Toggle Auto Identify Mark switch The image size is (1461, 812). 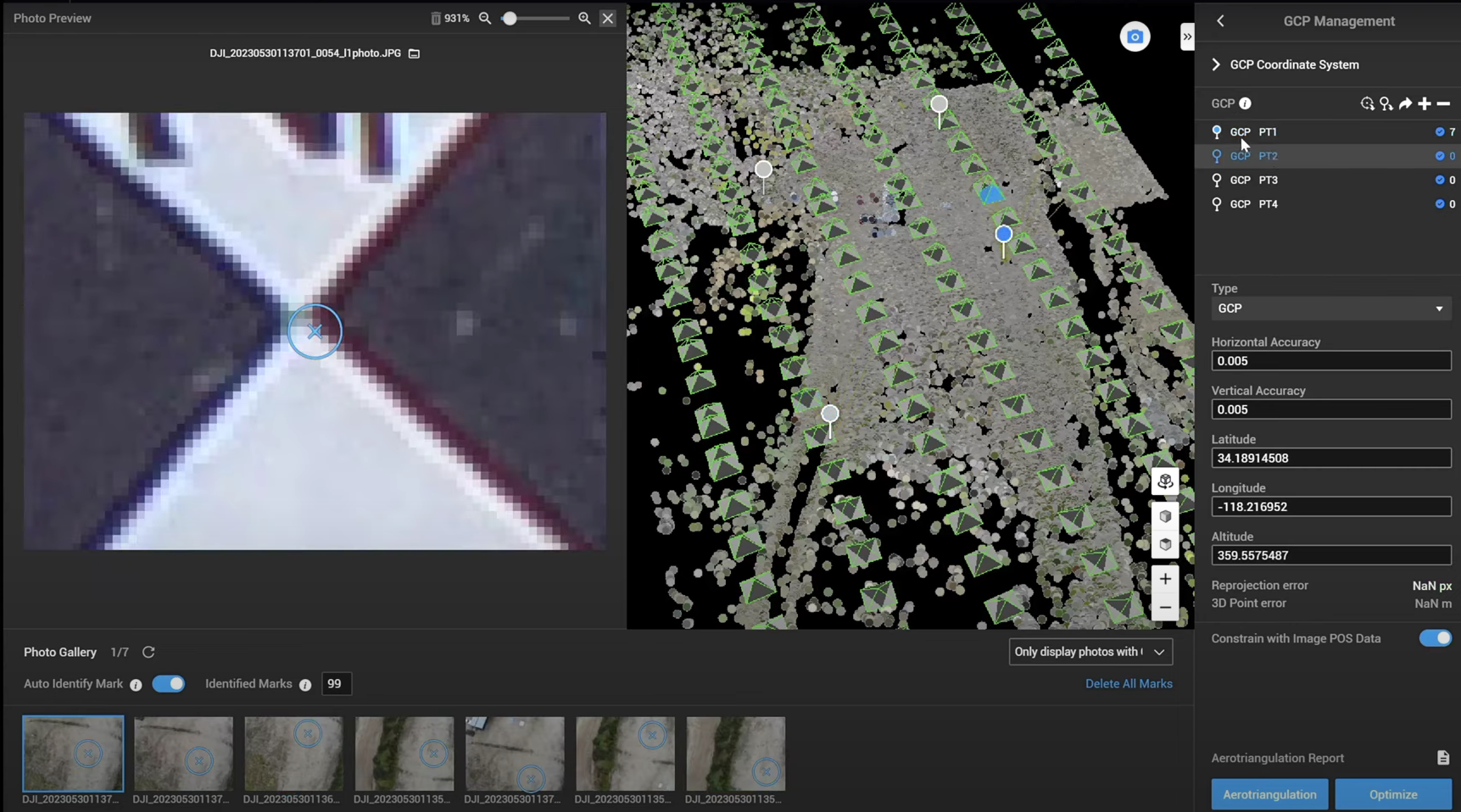(168, 684)
